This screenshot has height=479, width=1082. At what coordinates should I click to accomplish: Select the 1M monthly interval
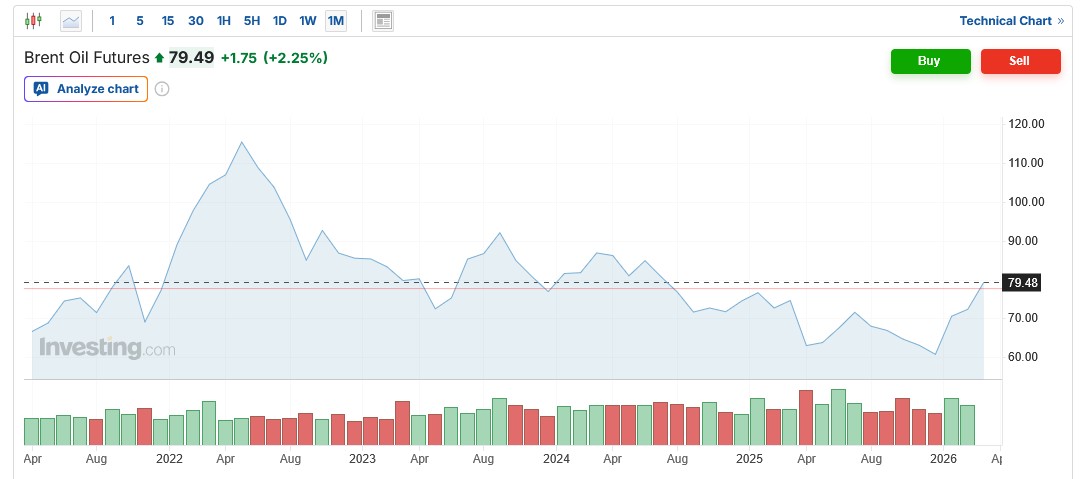[x=336, y=20]
